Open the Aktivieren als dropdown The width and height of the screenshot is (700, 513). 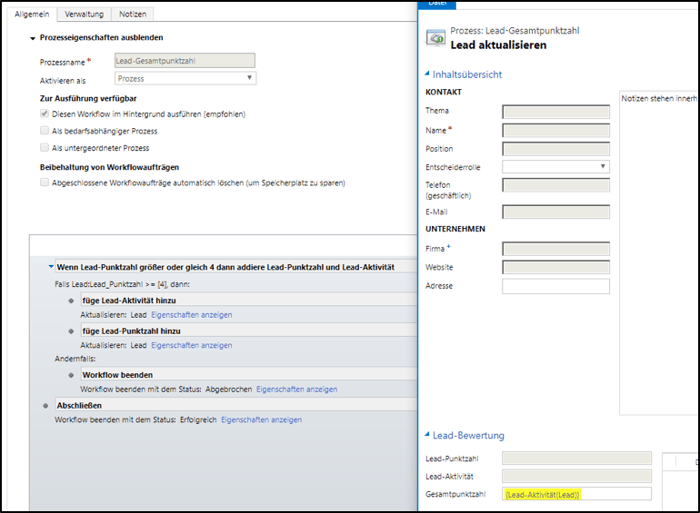click(x=185, y=79)
